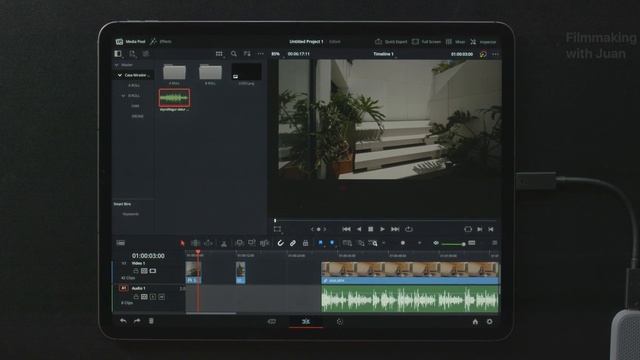
Task: Go to first frame
Action: [346, 229]
